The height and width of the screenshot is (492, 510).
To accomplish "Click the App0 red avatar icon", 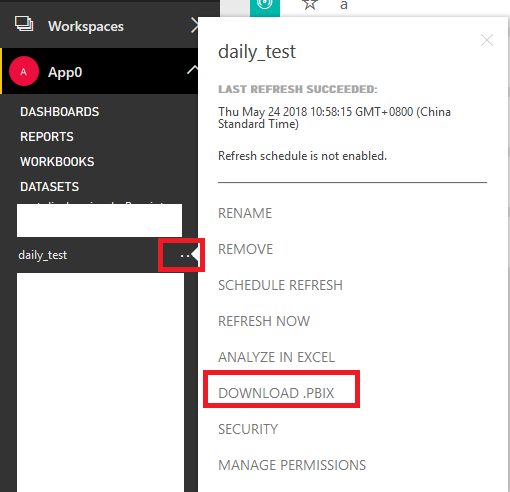I will [24, 71].
